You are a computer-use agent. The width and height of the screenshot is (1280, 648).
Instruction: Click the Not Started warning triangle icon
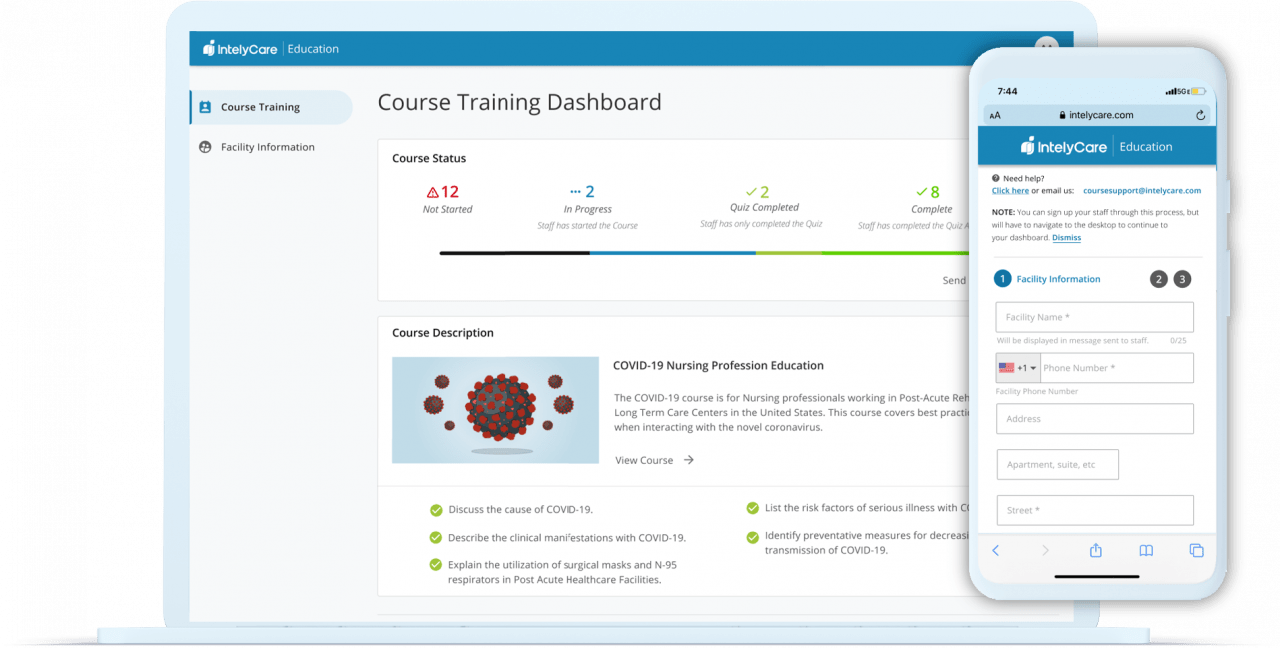coord(432,192)
